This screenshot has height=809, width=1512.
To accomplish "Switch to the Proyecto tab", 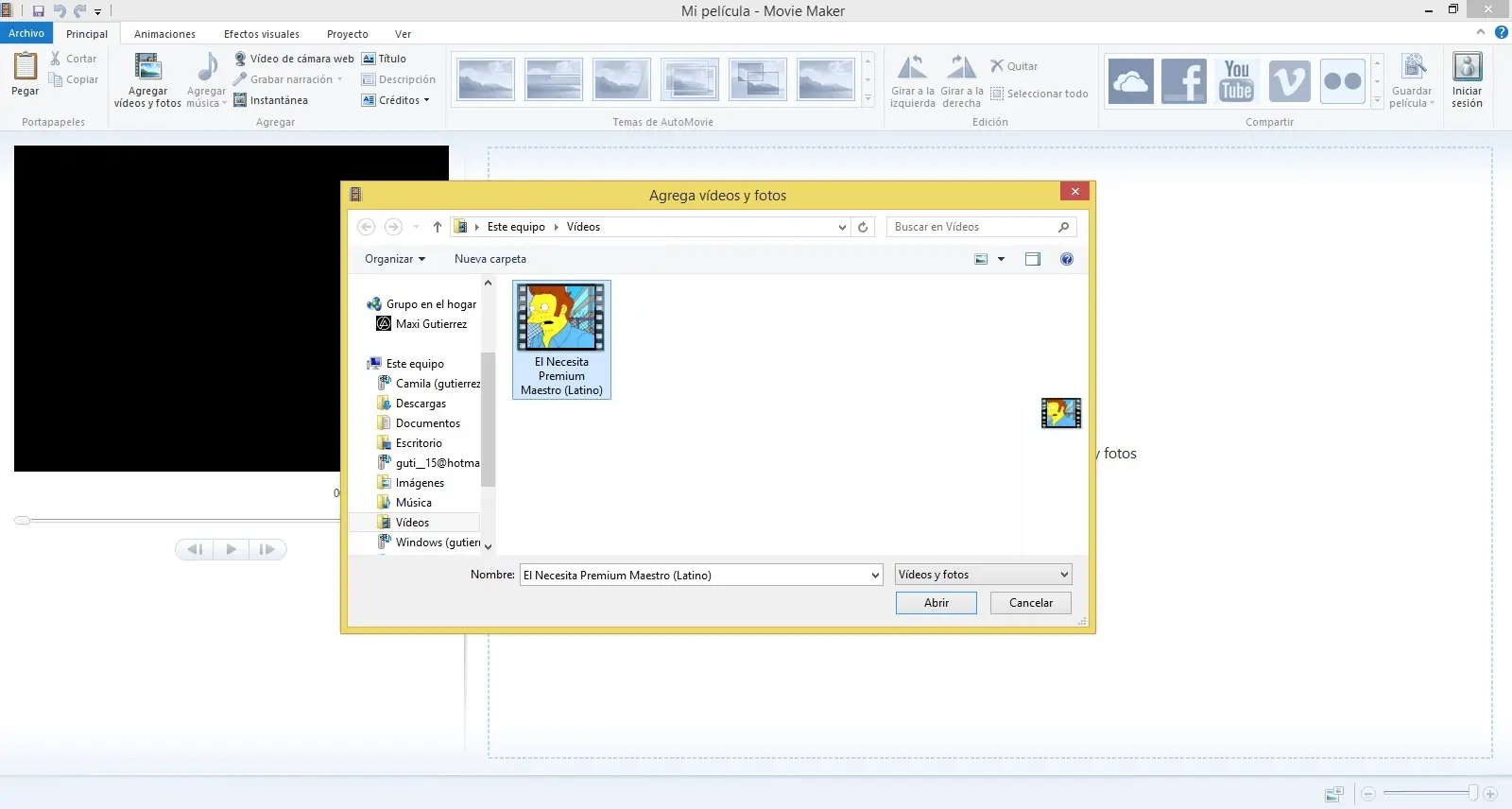I will coord(348,34).
